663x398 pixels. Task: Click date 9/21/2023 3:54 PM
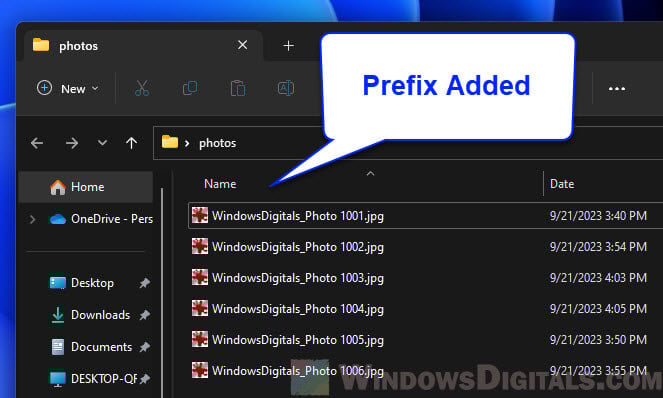click(x=598, y=247)
